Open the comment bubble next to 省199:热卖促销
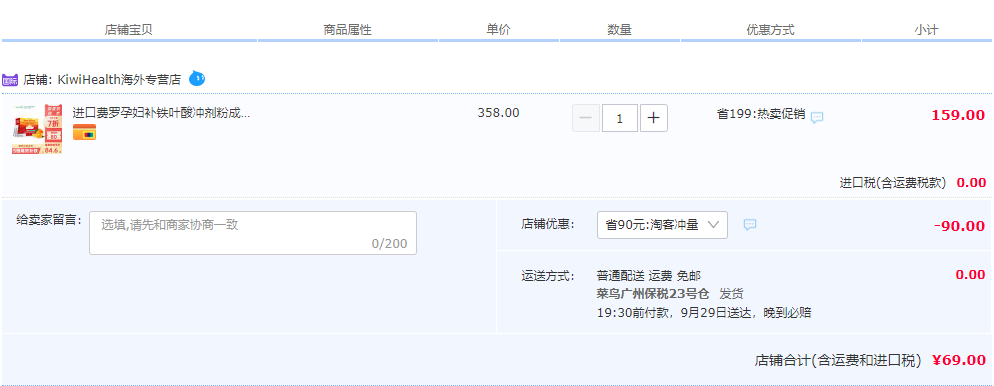 tap(817, 117)
